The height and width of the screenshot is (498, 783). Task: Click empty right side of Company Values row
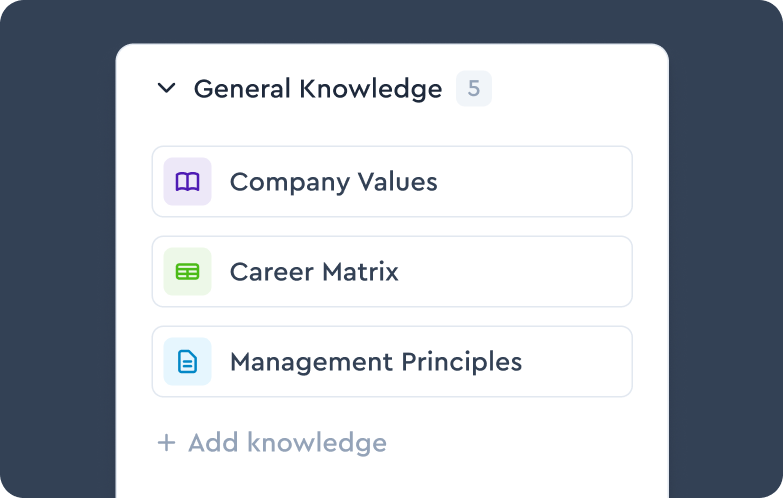560,182
